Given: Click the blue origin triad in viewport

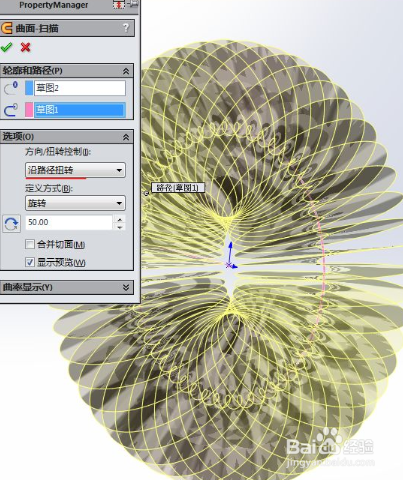Looking at the screenshot, I should tap(231, 256).
